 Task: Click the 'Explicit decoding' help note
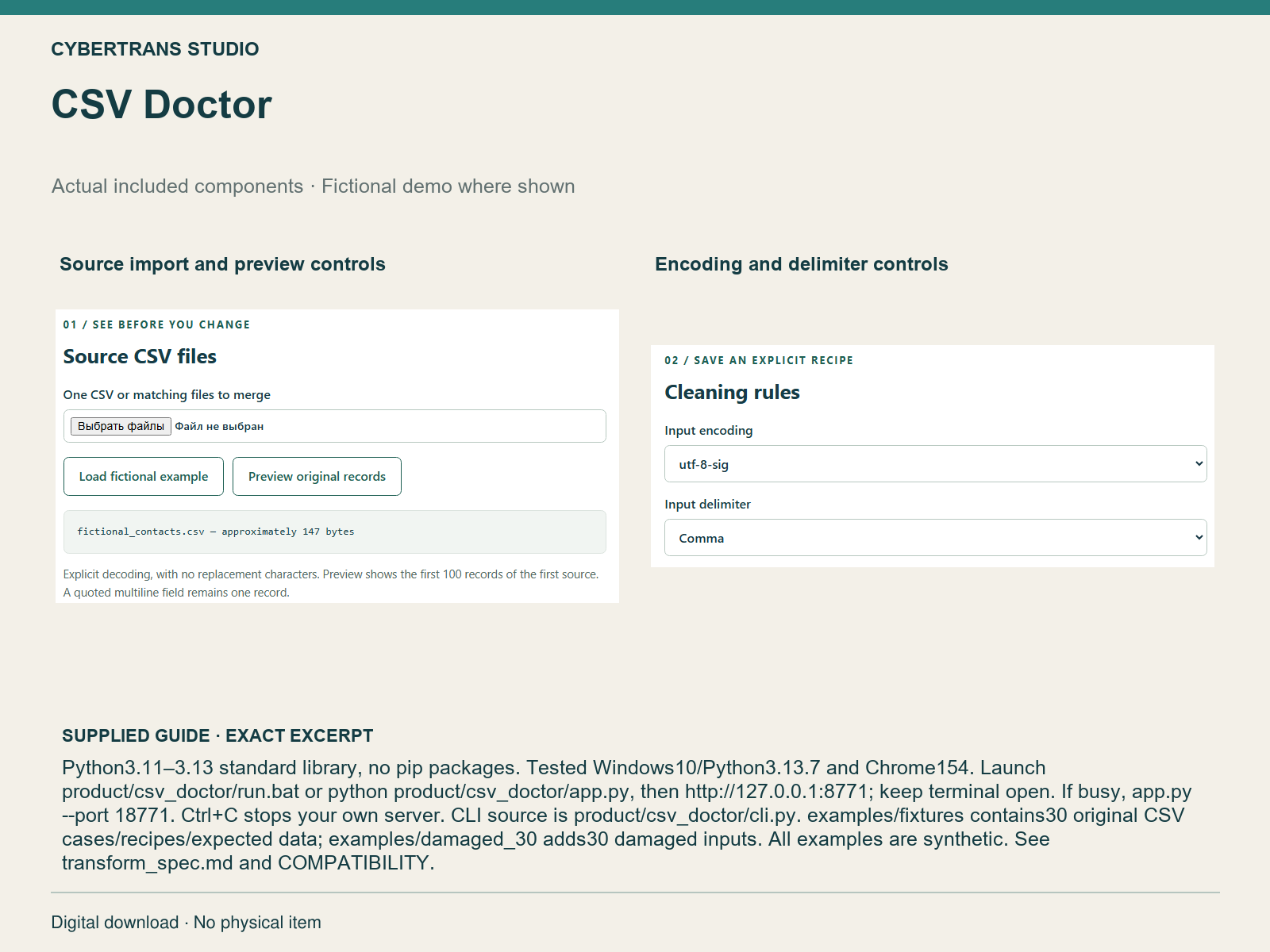point(331,583)
